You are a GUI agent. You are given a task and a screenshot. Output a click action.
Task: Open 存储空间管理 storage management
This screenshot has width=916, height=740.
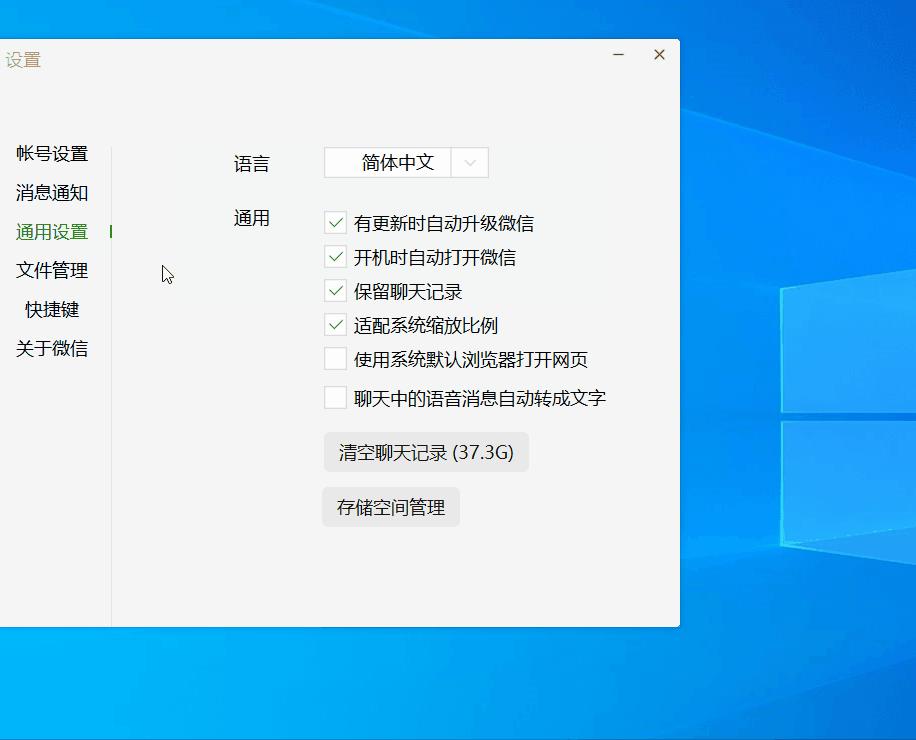tap(390, 507)
